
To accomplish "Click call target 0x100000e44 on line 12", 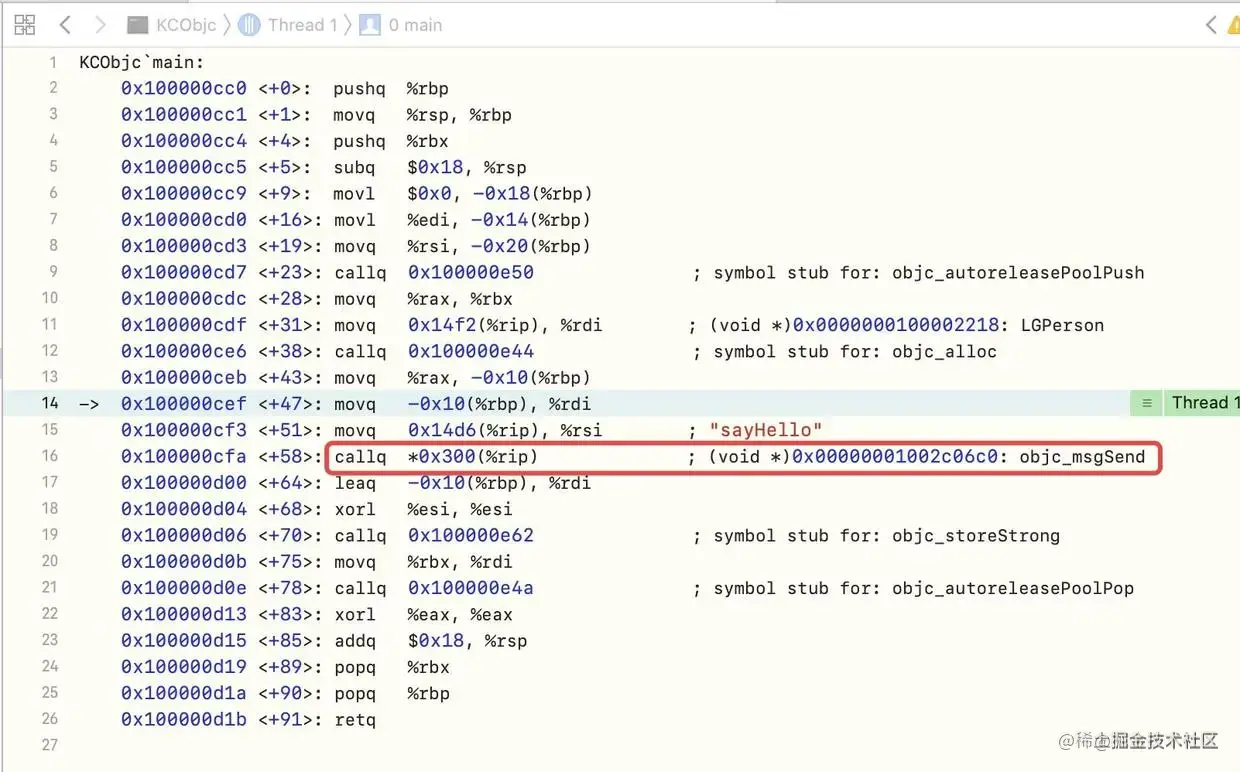I will (x=471, y=351).
